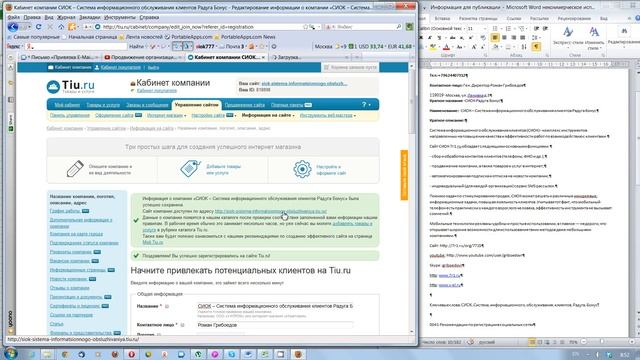The width and height of the screenshot is (640, 360).
Task: Switch to Продвижение организации browser tab
Action: click(143, 58)
